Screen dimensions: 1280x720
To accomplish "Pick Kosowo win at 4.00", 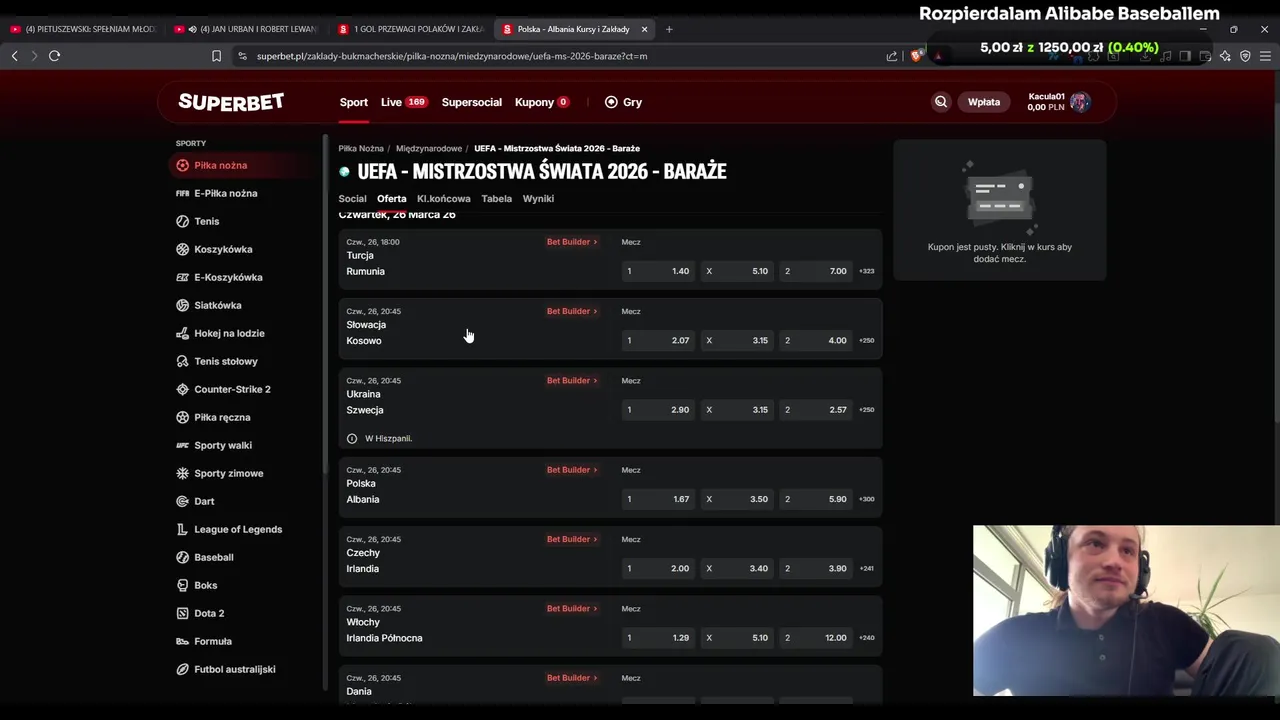I will 816,340.
